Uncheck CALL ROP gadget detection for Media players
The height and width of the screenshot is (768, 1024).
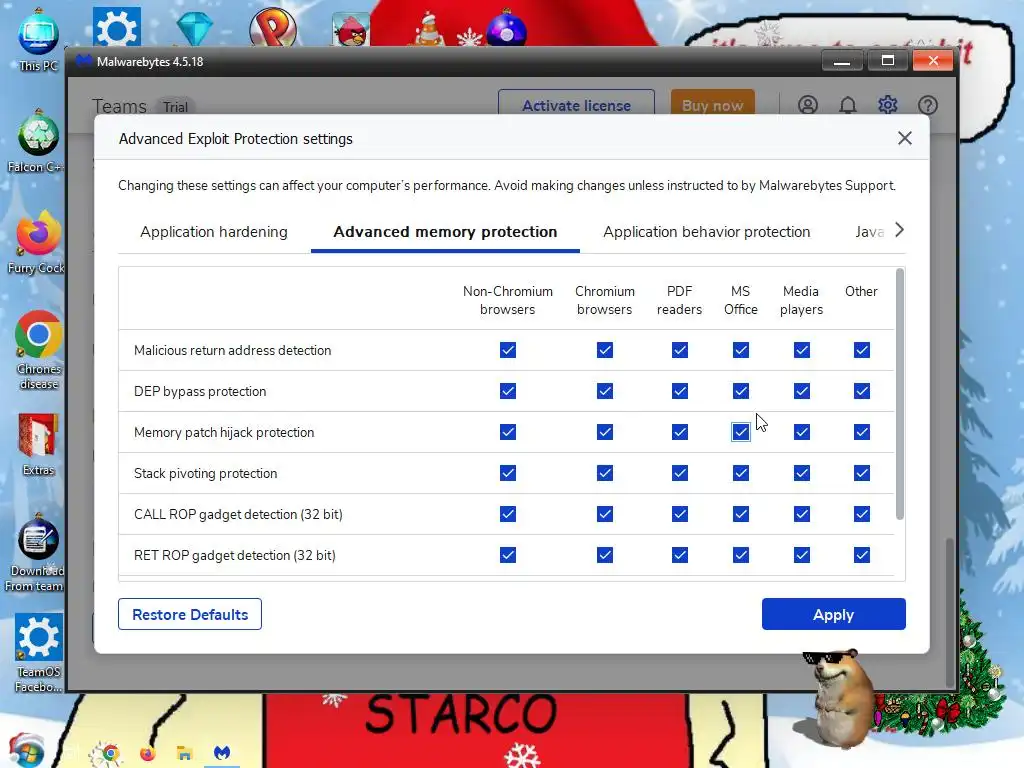pos(802,514)
